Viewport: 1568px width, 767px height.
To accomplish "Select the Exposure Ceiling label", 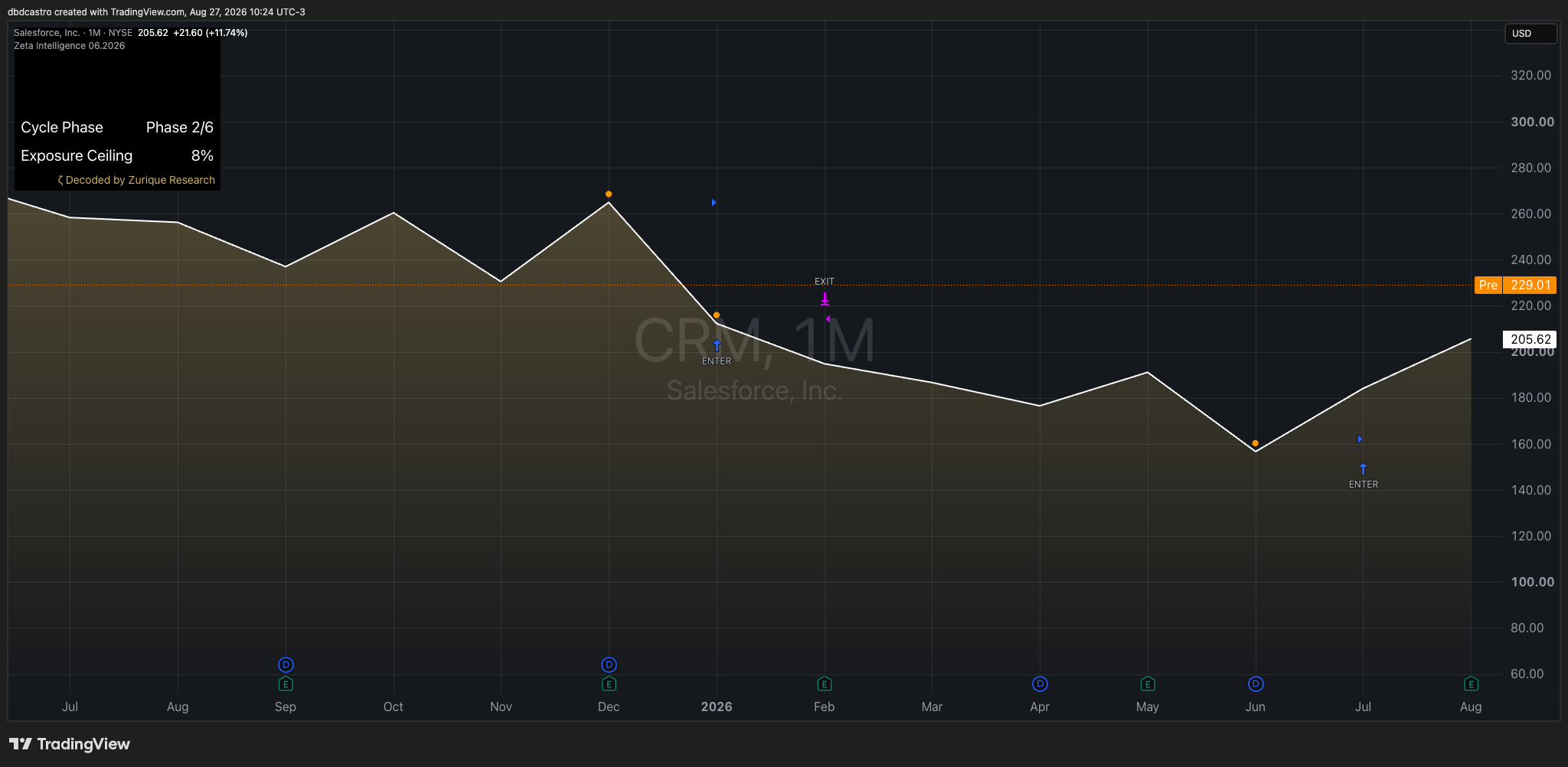I will (77, 155).
